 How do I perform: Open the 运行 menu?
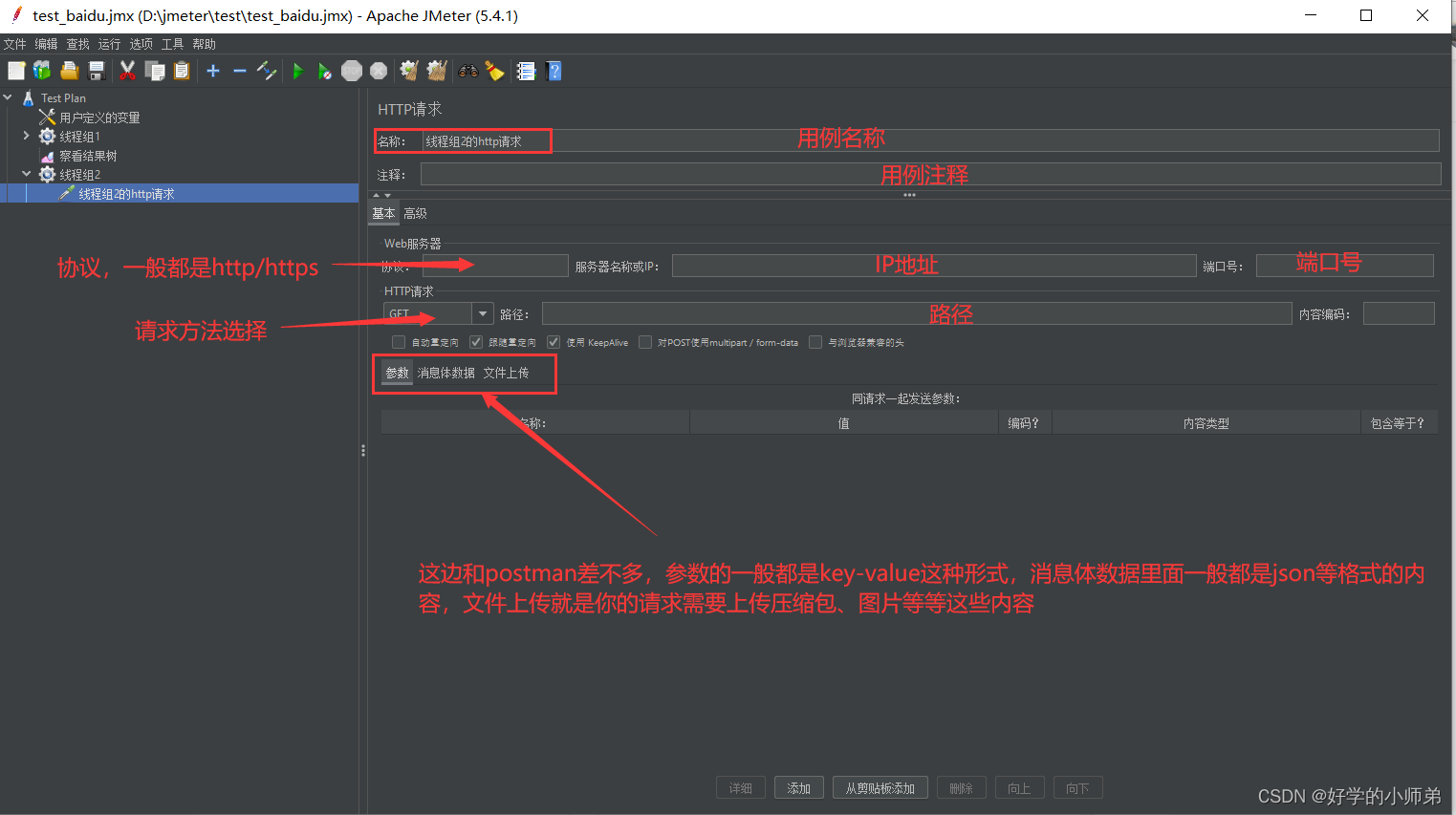pyautogui.click(x=109, y=44)
